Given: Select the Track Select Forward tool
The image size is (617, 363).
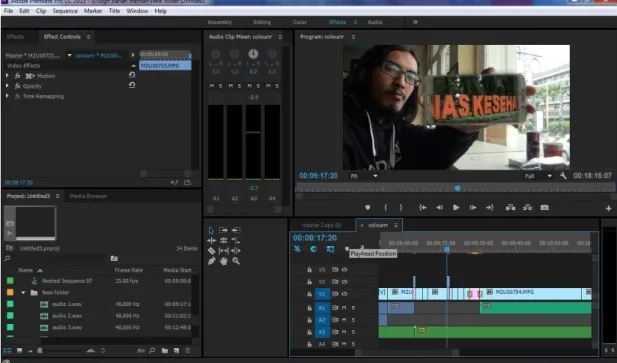Looking at the screenshot, I should (223, 230).
